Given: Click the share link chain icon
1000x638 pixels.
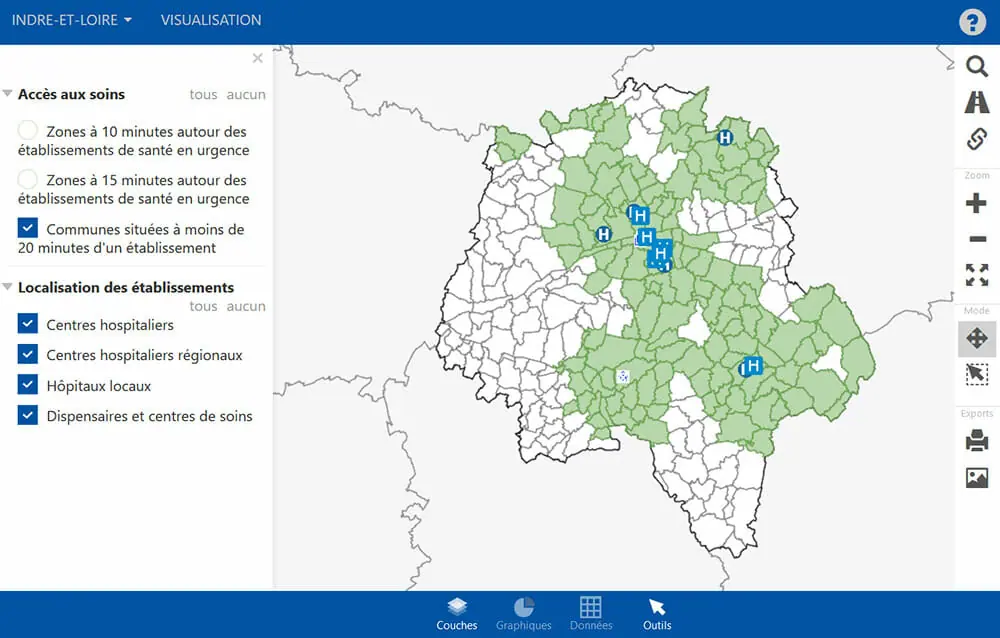Looking at the screenshot, I should click(976, 139).
